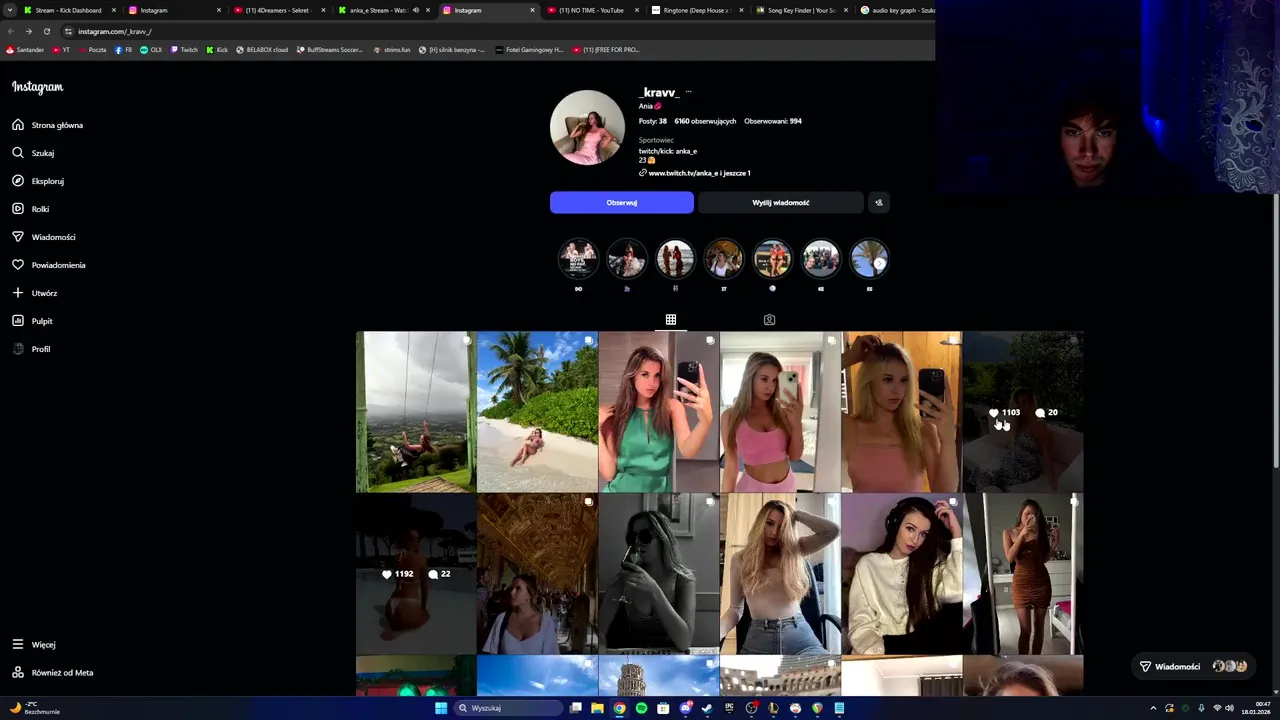This screenshot has width=1280, height=720.
Task: Open Pulpit dashboard in sidebar
Action: pyautogui.click(x=33, y=321)
